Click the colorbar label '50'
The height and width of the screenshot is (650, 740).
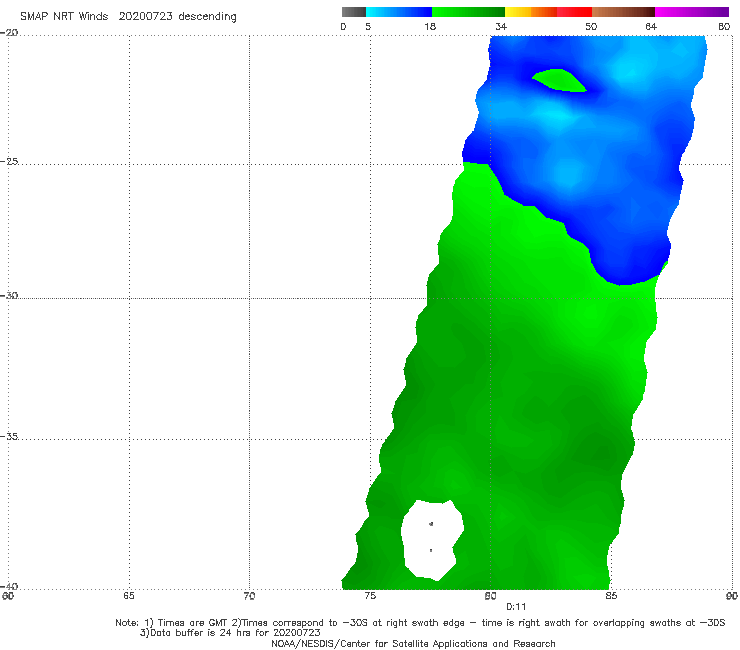[x=591, y=26]
